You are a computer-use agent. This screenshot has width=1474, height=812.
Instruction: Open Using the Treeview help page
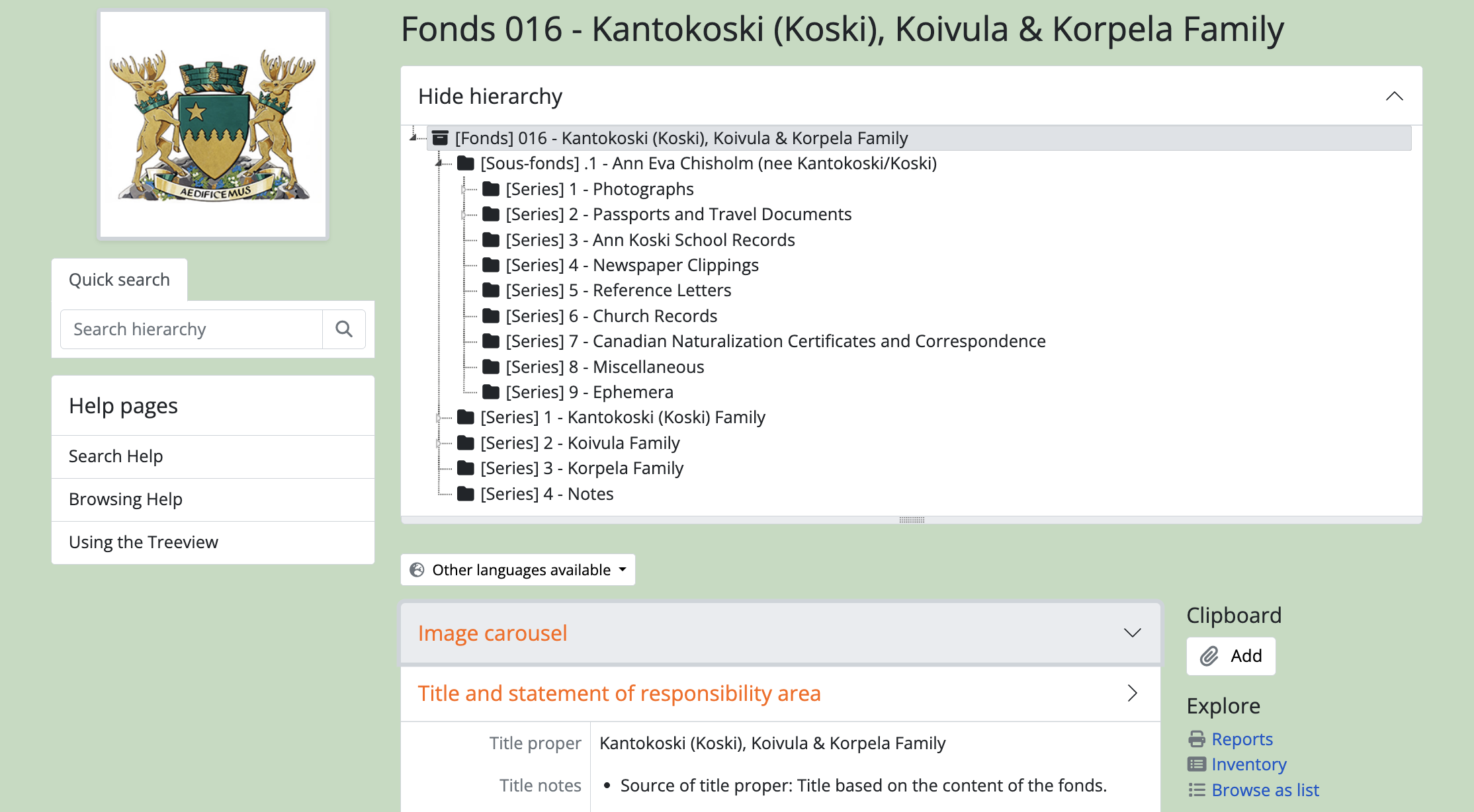(x=144, y=542)
